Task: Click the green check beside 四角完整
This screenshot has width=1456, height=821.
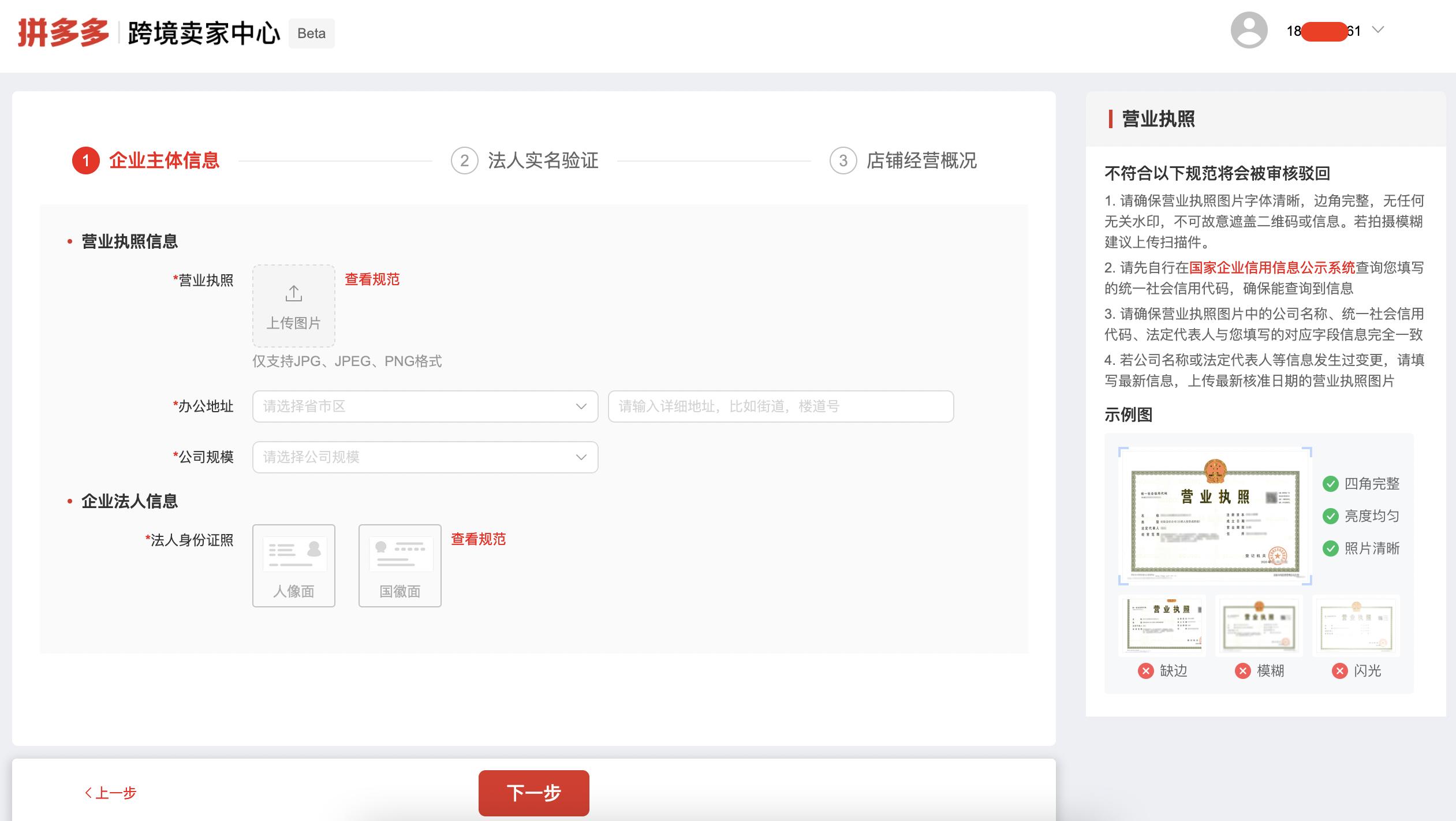Action: click(1331, 484)
